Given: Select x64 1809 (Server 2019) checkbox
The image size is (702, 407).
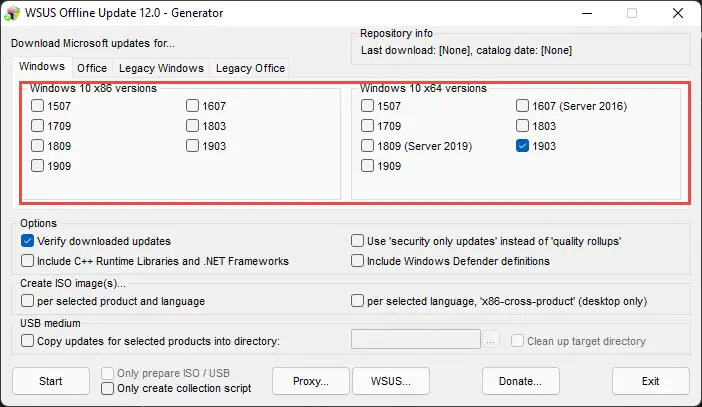Looking at the screenshot, I should coord(369,146).
